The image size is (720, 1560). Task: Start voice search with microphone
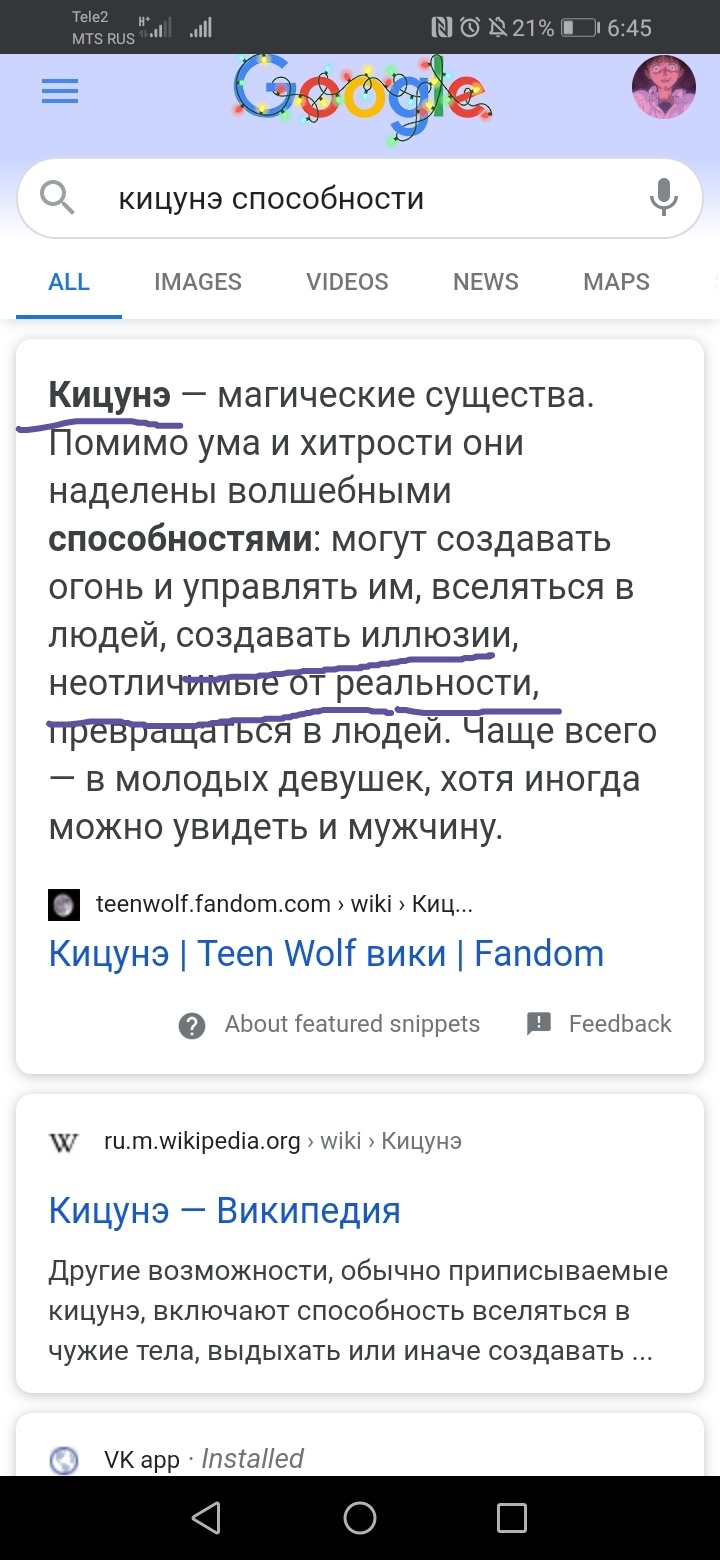point(663,198)
